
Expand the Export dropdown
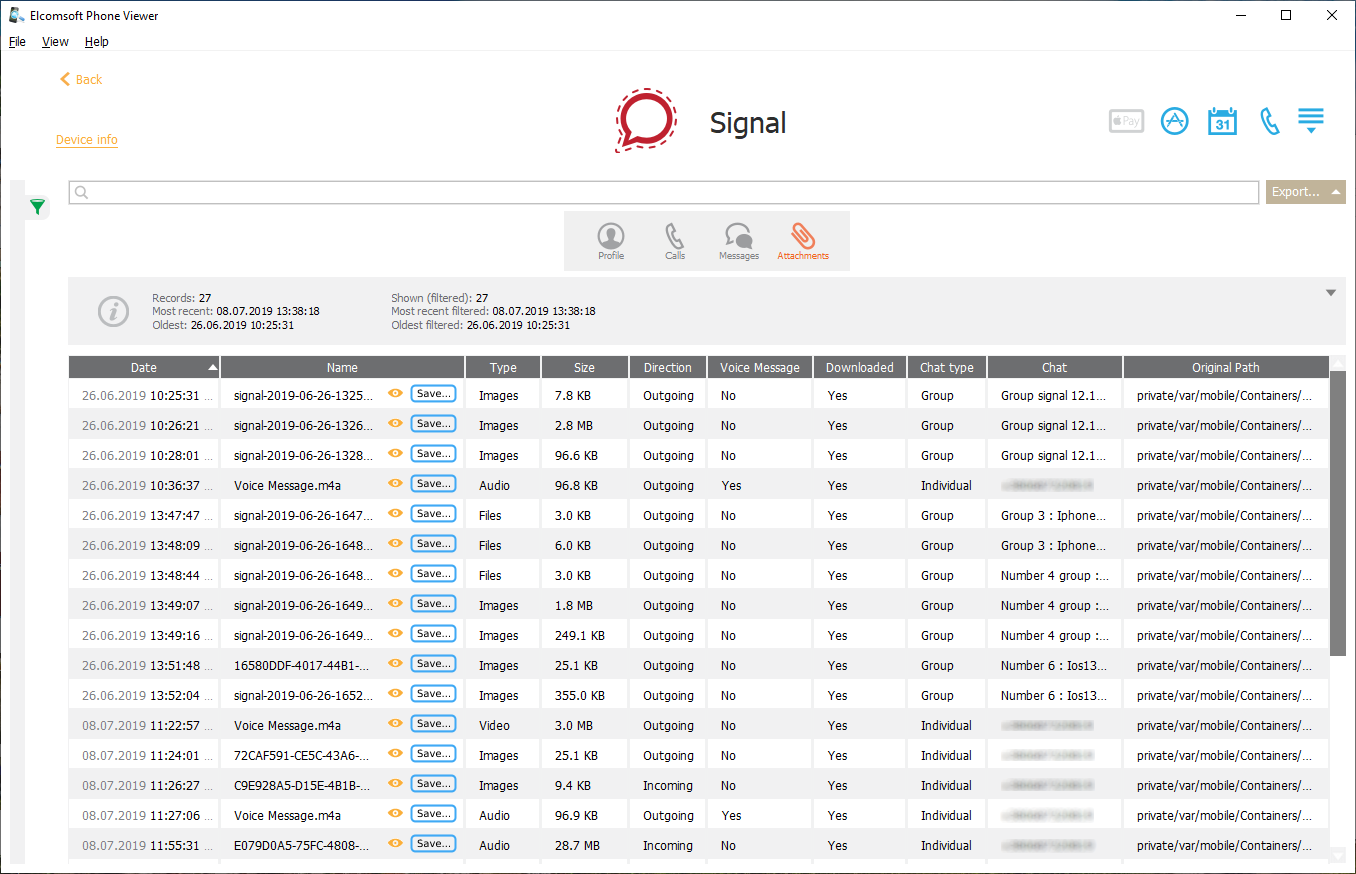click(1305, 192)
